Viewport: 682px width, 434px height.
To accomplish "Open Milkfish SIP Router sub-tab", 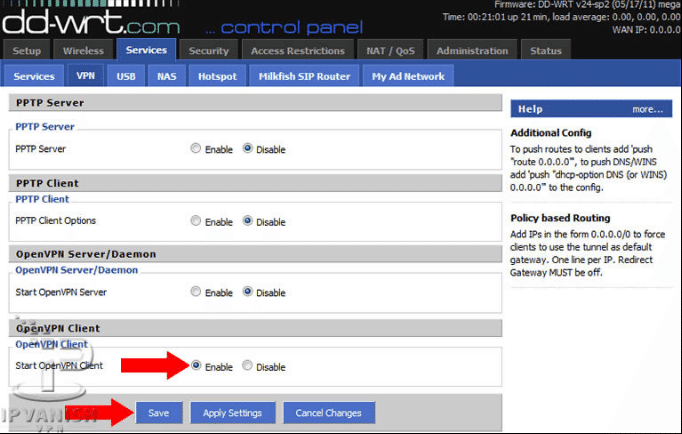I will coord(304,76).
